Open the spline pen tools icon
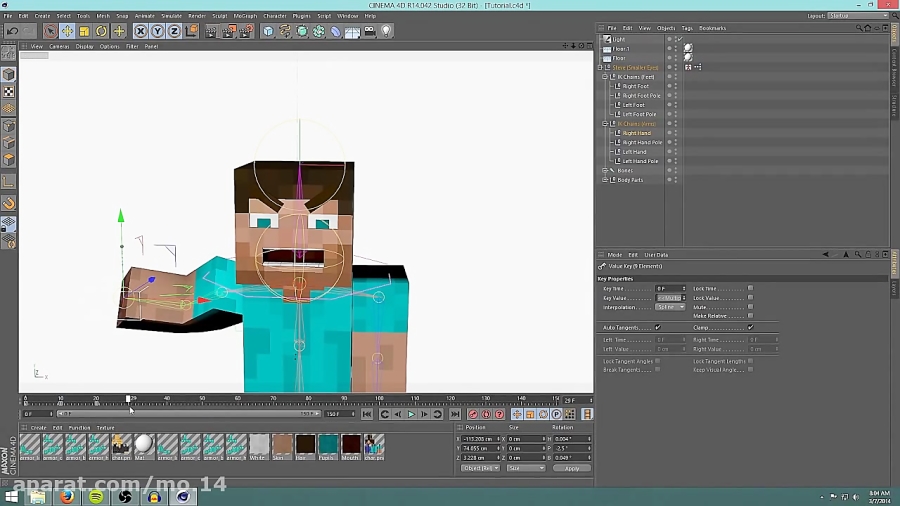 (285, 31)
